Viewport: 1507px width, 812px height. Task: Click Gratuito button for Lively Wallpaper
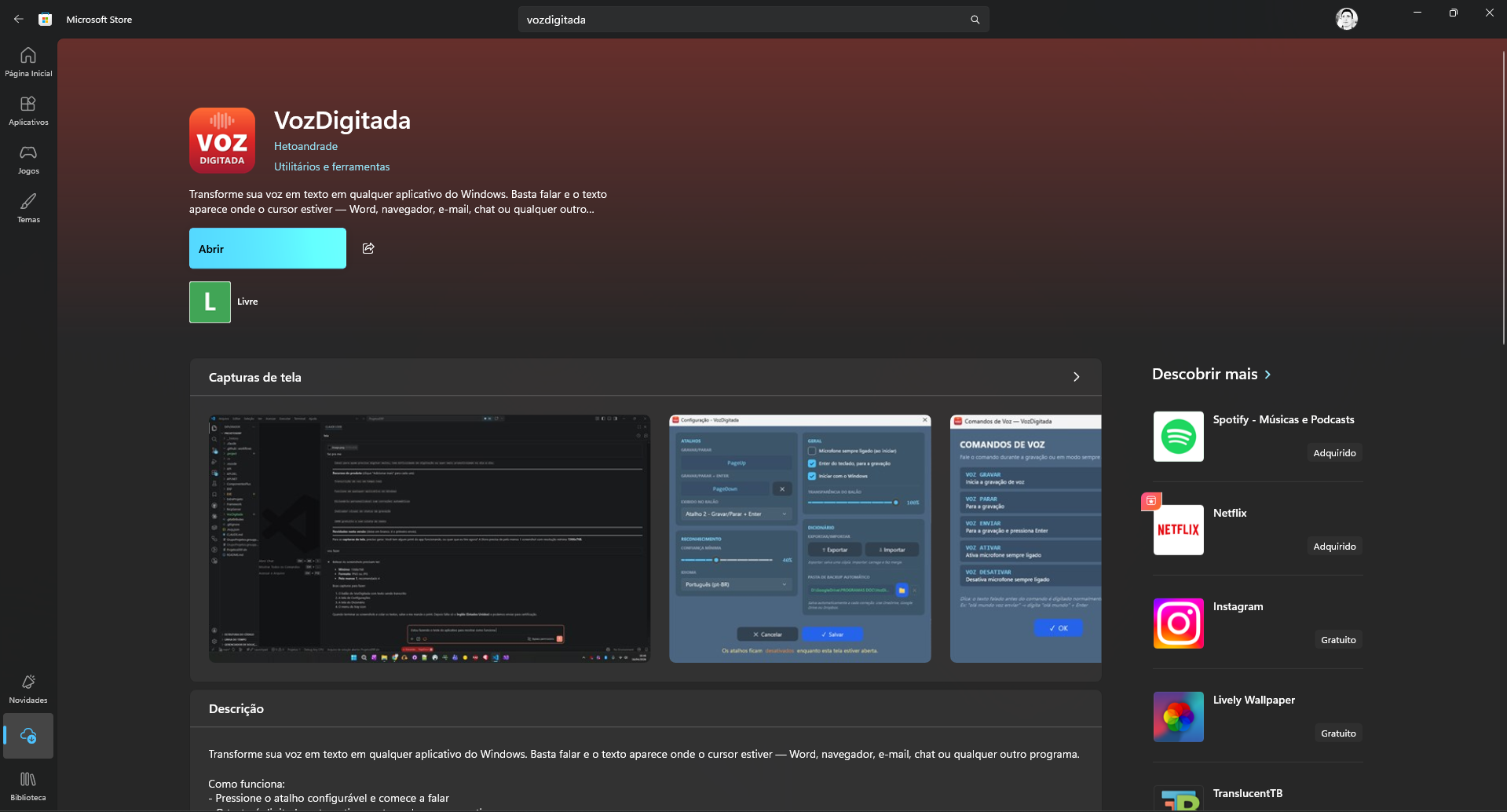pyautogui.click(x=1338, y=733)
